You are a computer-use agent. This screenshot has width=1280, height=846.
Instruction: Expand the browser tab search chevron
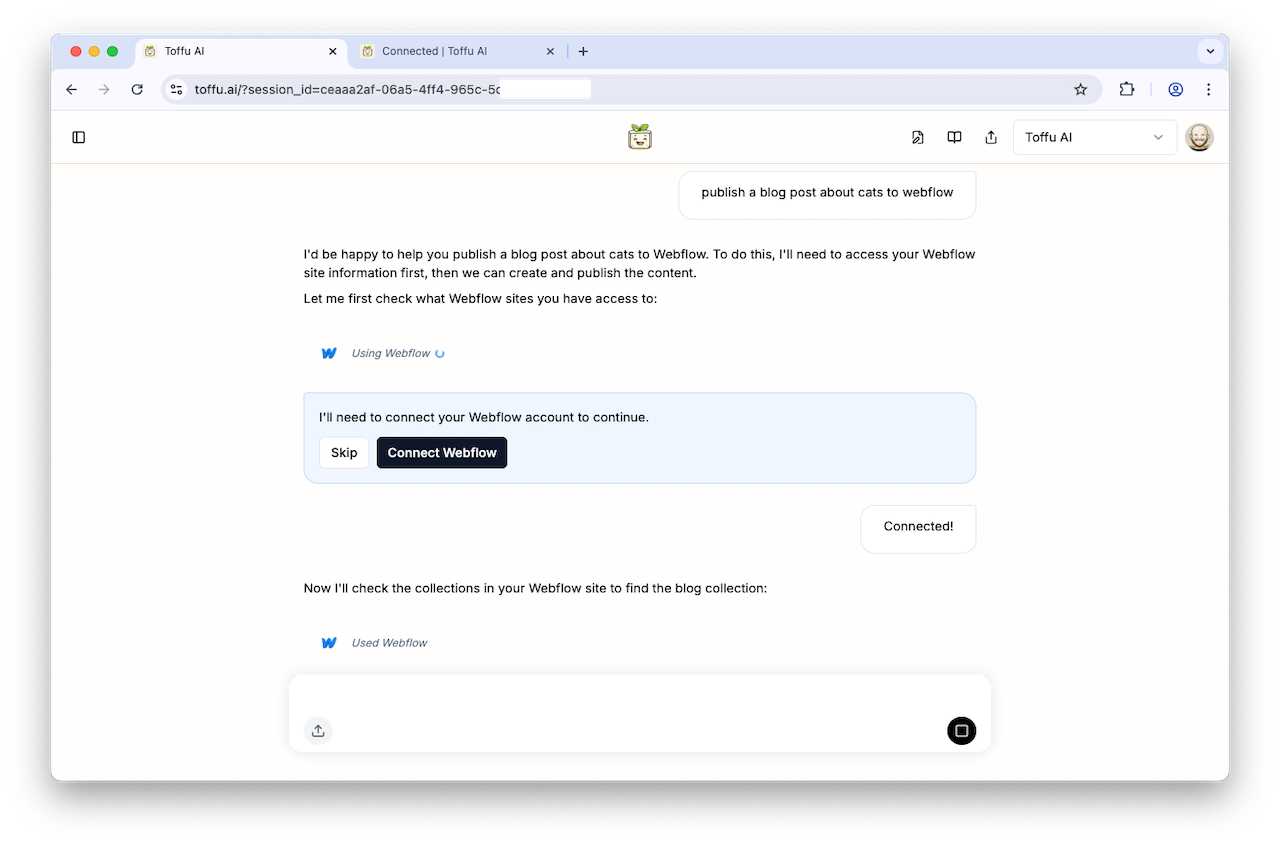tap(1210, 51)
